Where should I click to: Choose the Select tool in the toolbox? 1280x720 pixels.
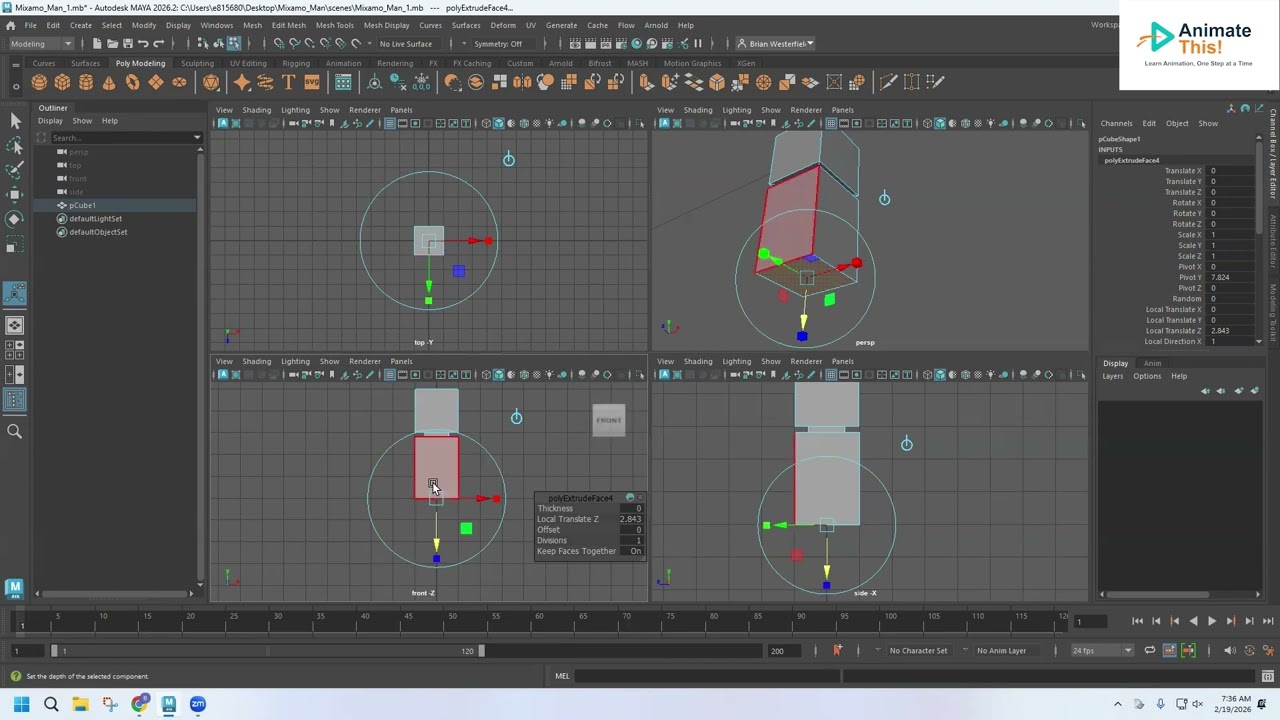(15, 121)
